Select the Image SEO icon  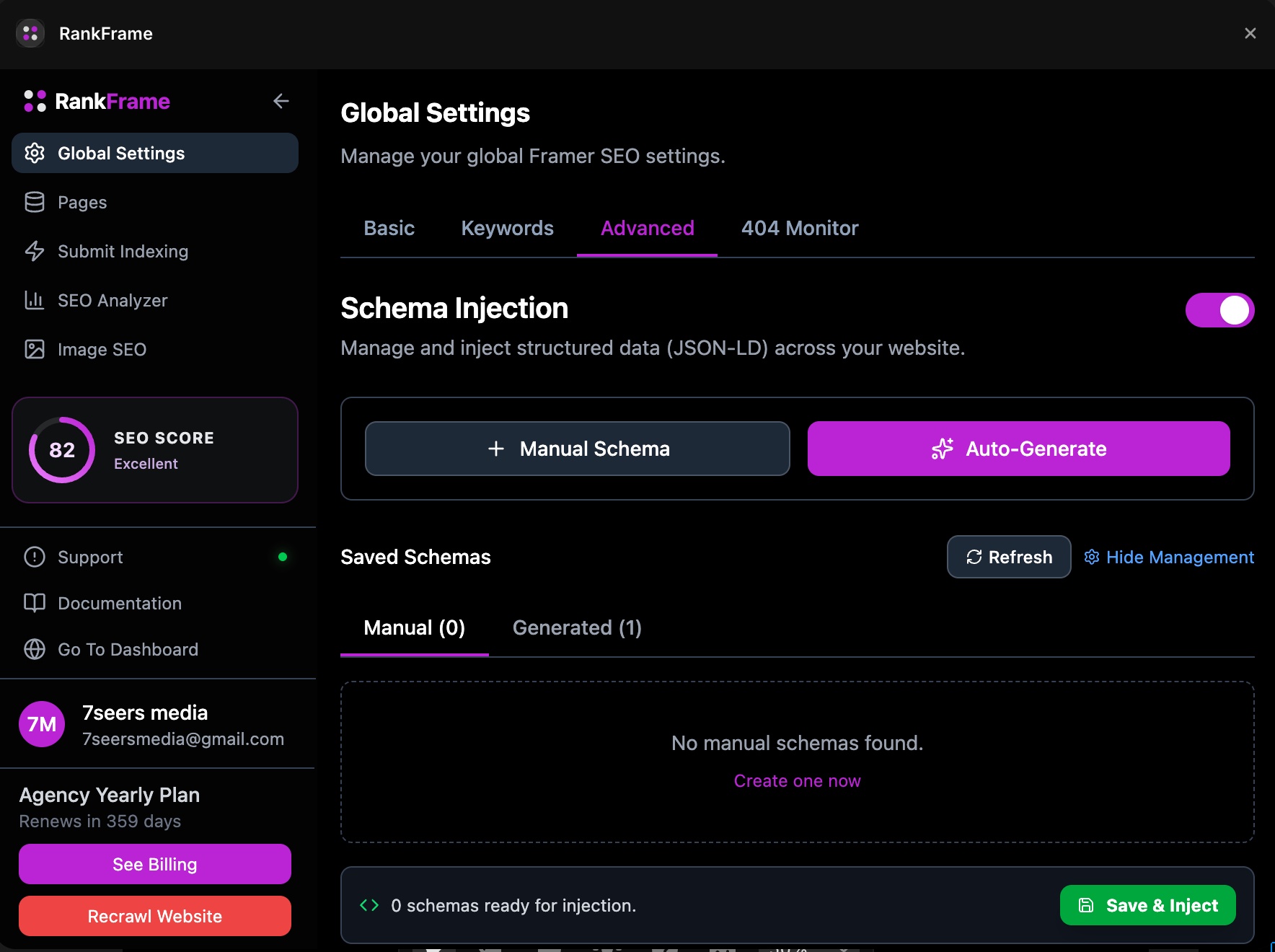coord(35,349)
